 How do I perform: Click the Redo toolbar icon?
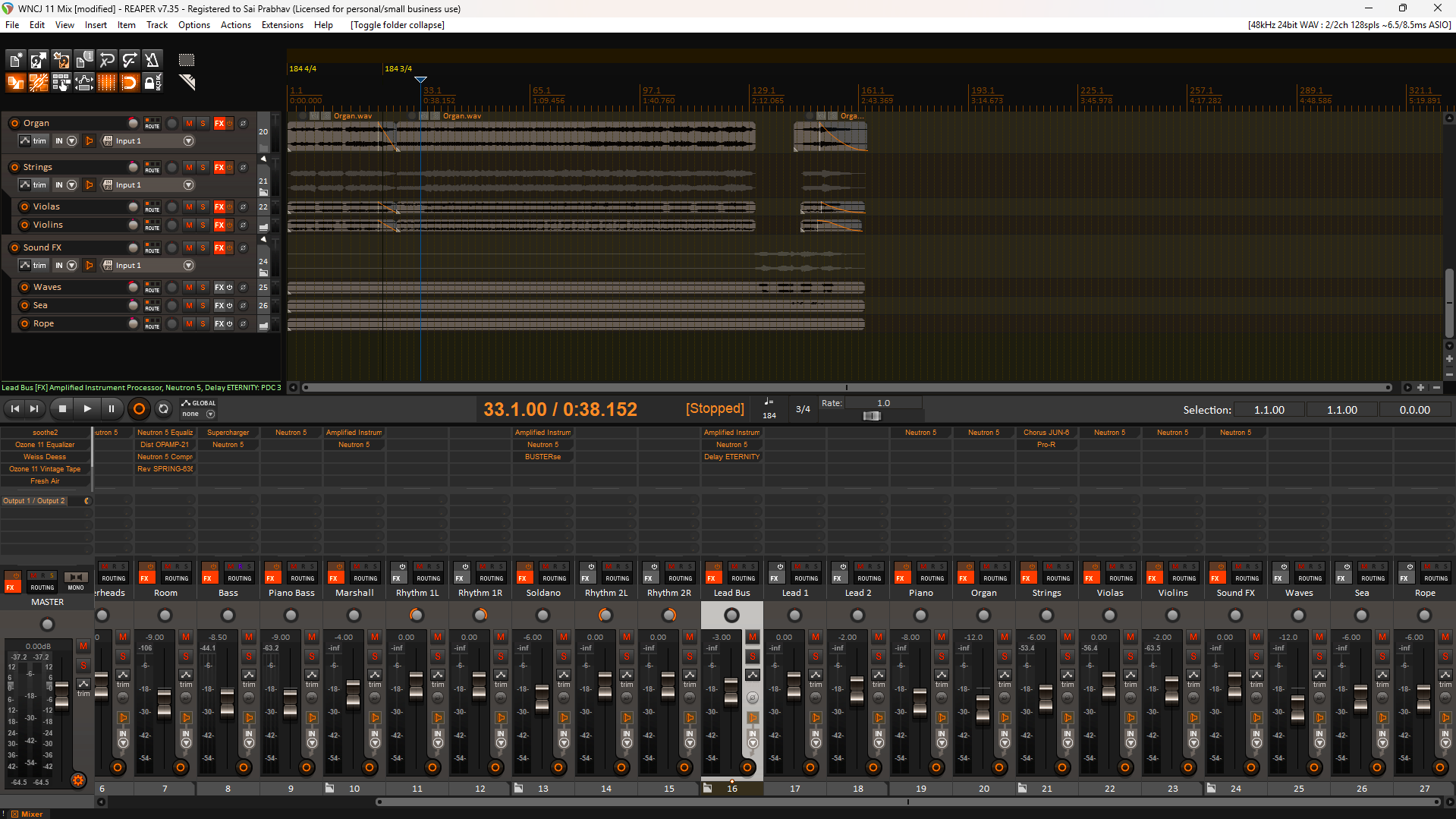tap(129, 60)
